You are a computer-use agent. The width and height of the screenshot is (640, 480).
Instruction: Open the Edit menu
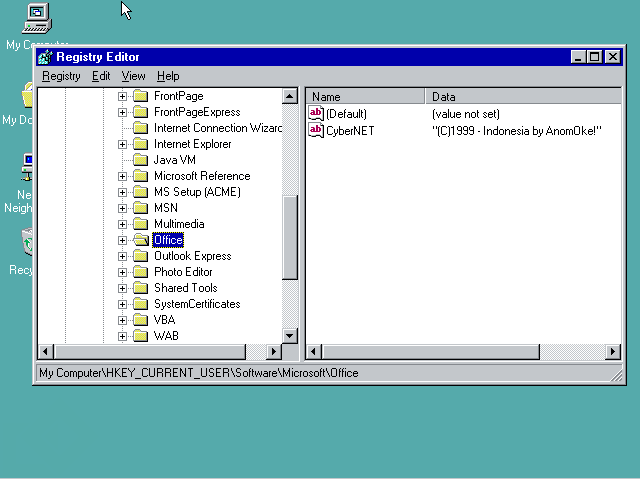101,76
